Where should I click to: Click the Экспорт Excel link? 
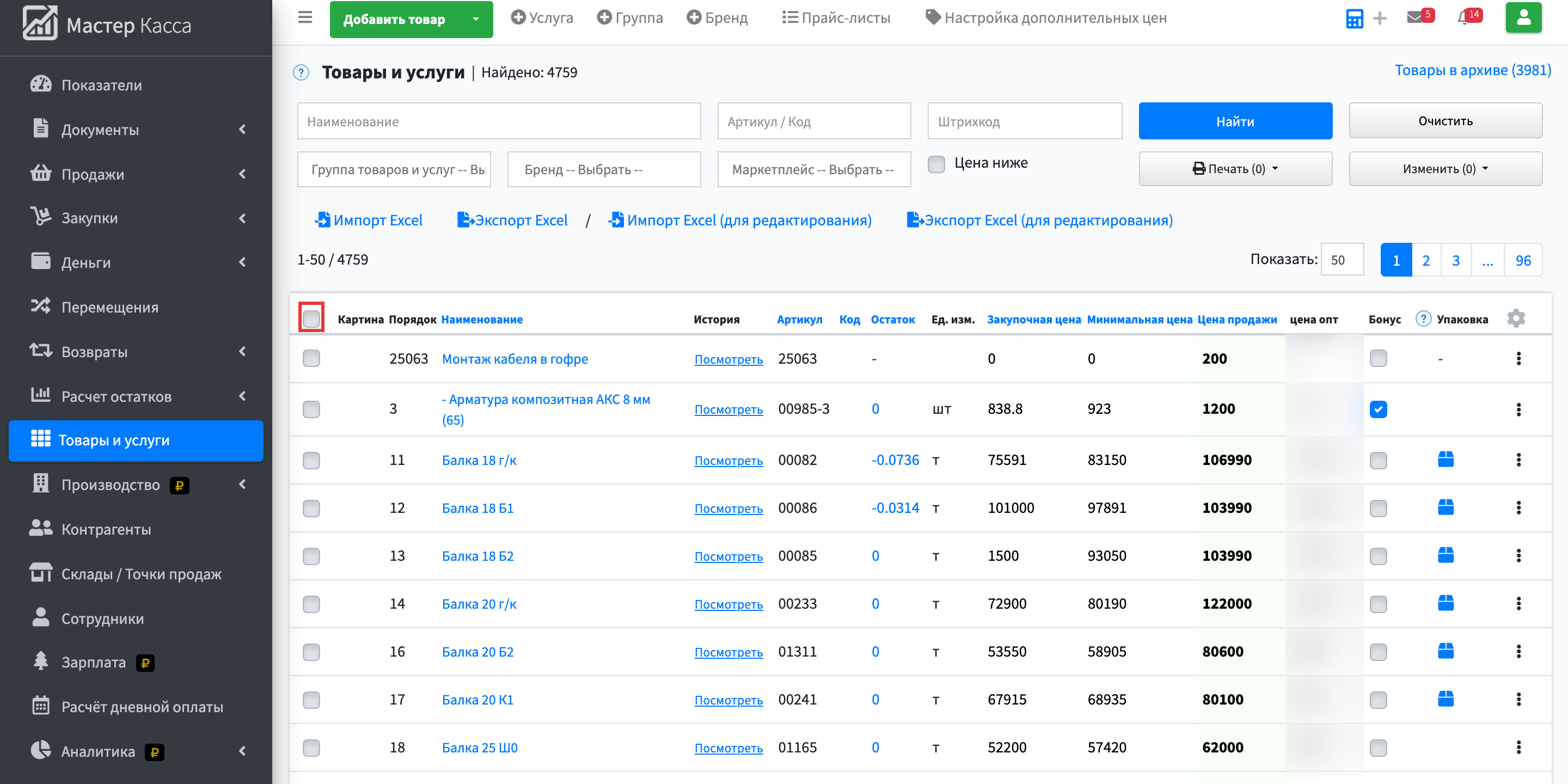[x=512, y=220]
